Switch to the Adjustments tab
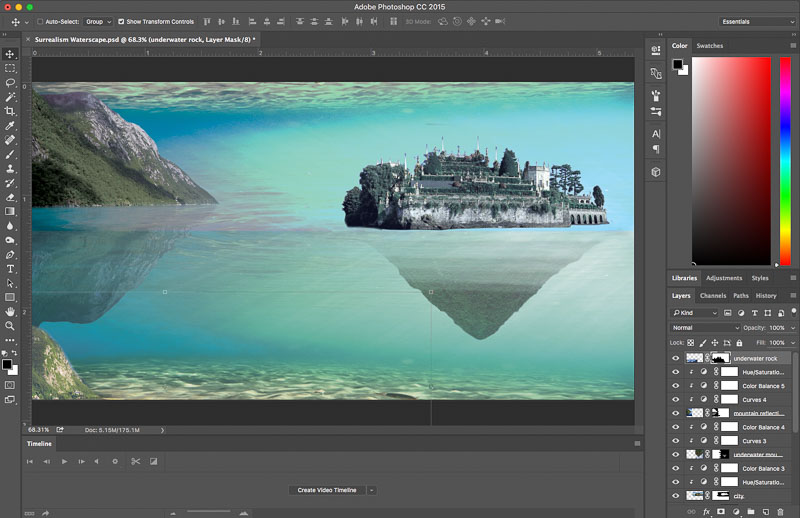800x518 pixels. tap(724, 278)
